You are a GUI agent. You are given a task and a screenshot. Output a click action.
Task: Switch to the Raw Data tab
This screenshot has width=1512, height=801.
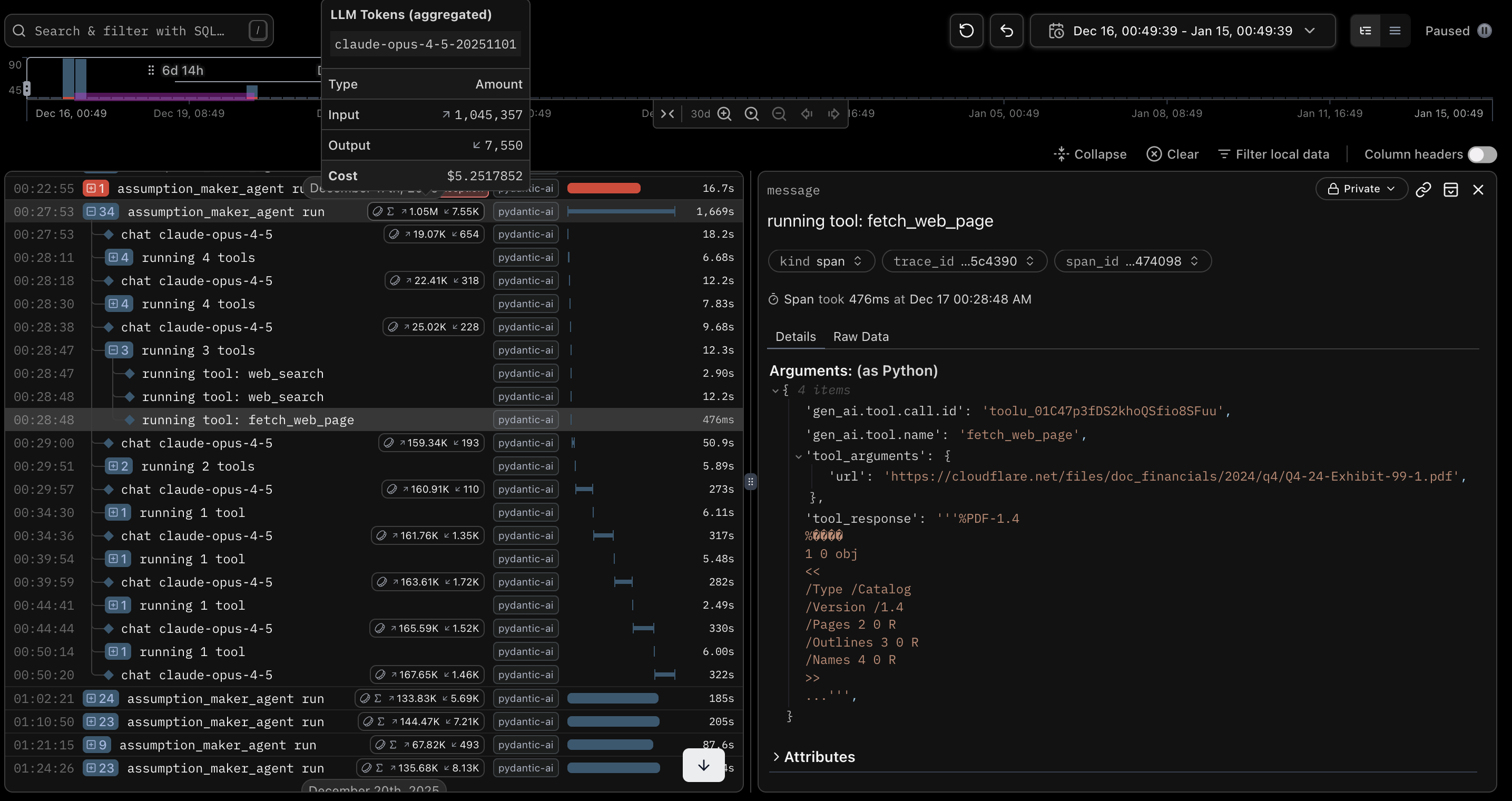tap(860, 337)
